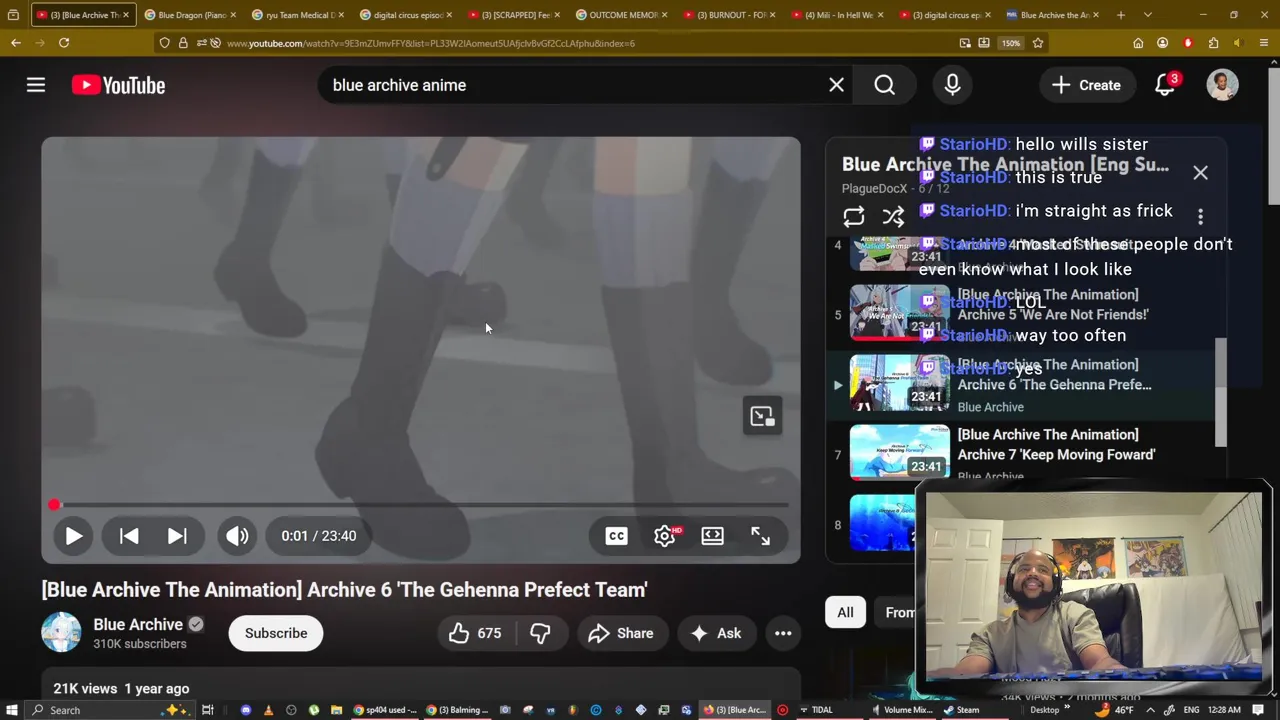Share the video
The image size is (1280, 720).
pyautogui.click(x=621, y=633)
